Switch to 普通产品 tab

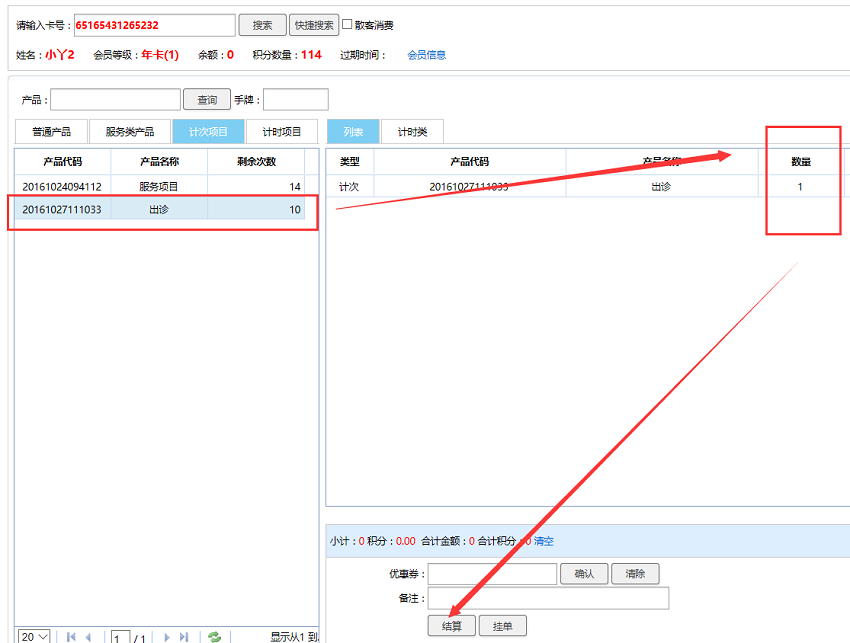click(x=51, y=132)
